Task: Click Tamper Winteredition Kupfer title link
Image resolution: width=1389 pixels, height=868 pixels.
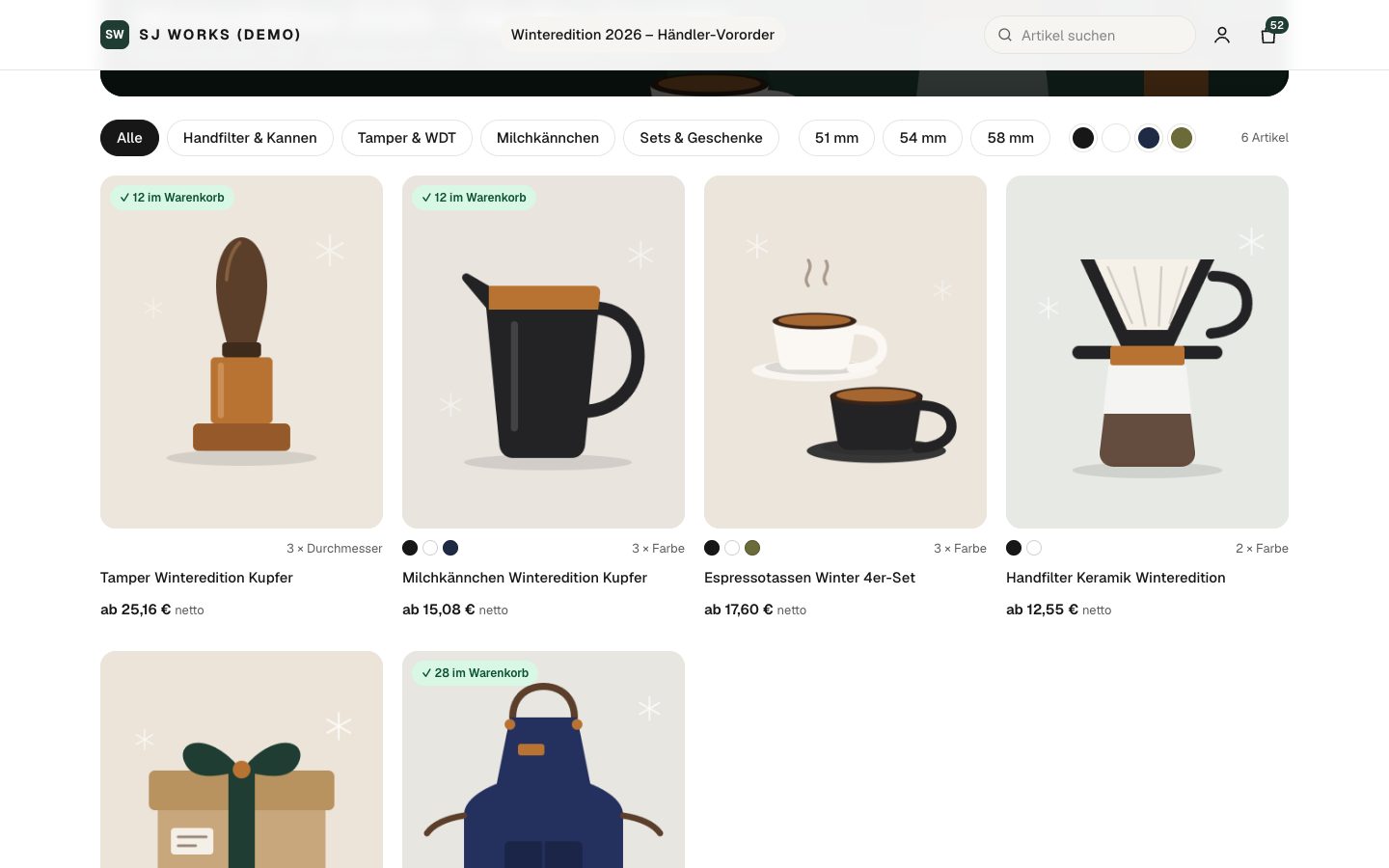Action: [x=197, y=578]
